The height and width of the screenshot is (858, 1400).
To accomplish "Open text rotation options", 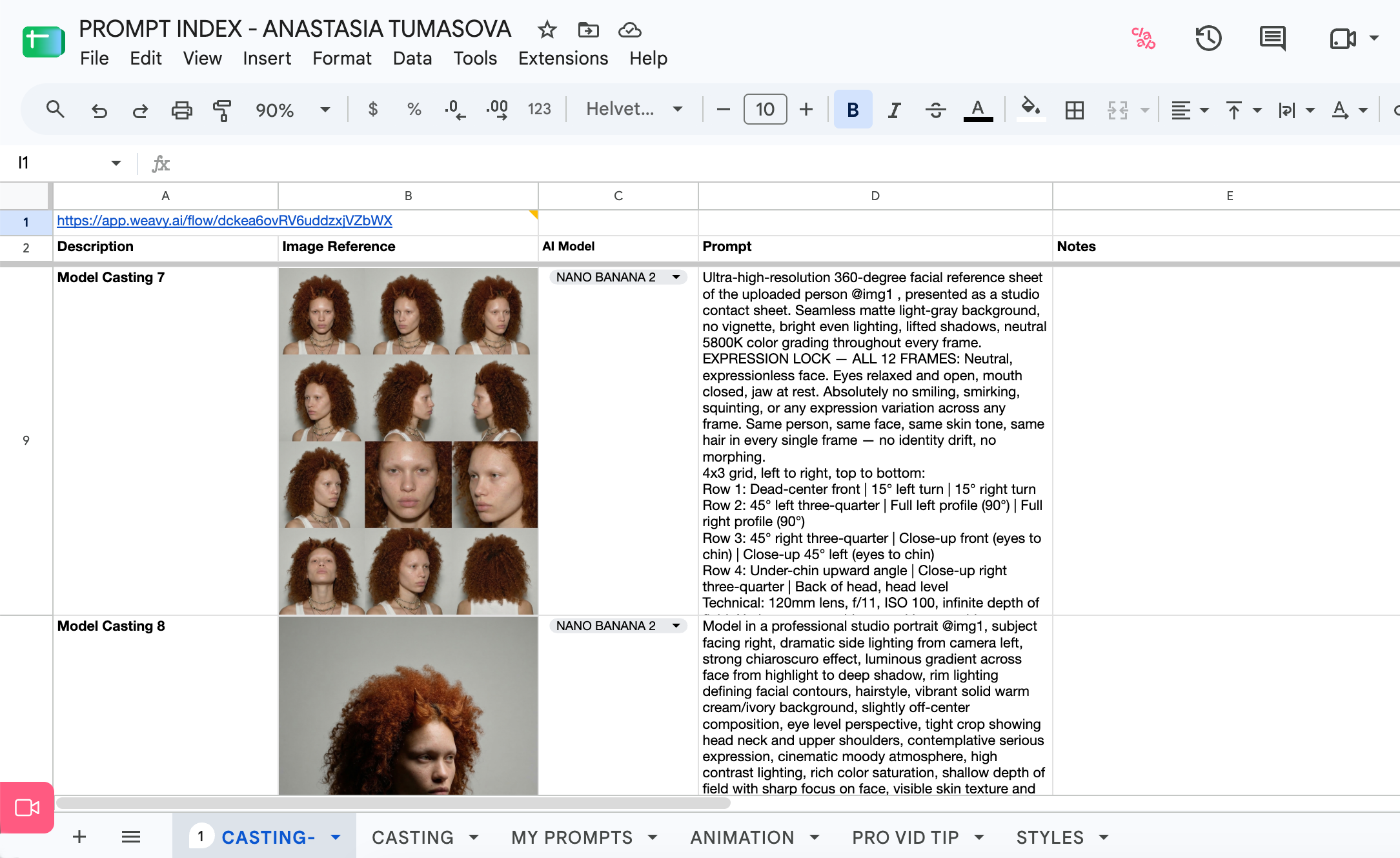I will [1349, 110].
